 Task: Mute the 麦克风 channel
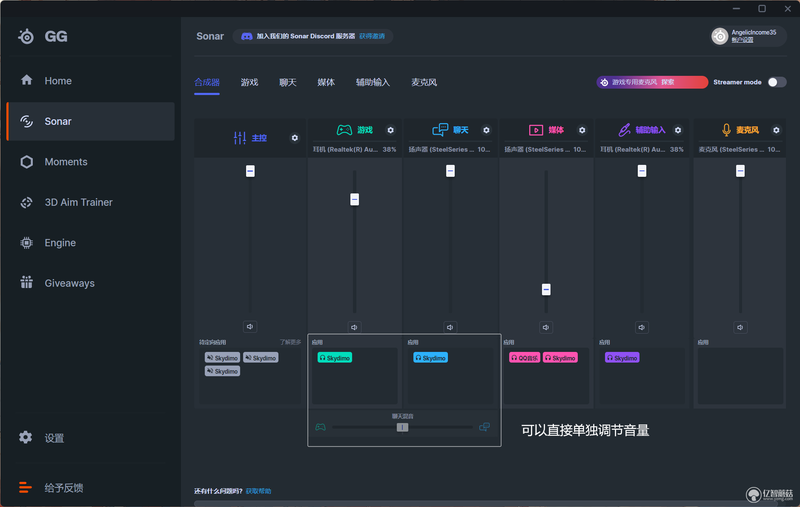[x=740, y=327]
